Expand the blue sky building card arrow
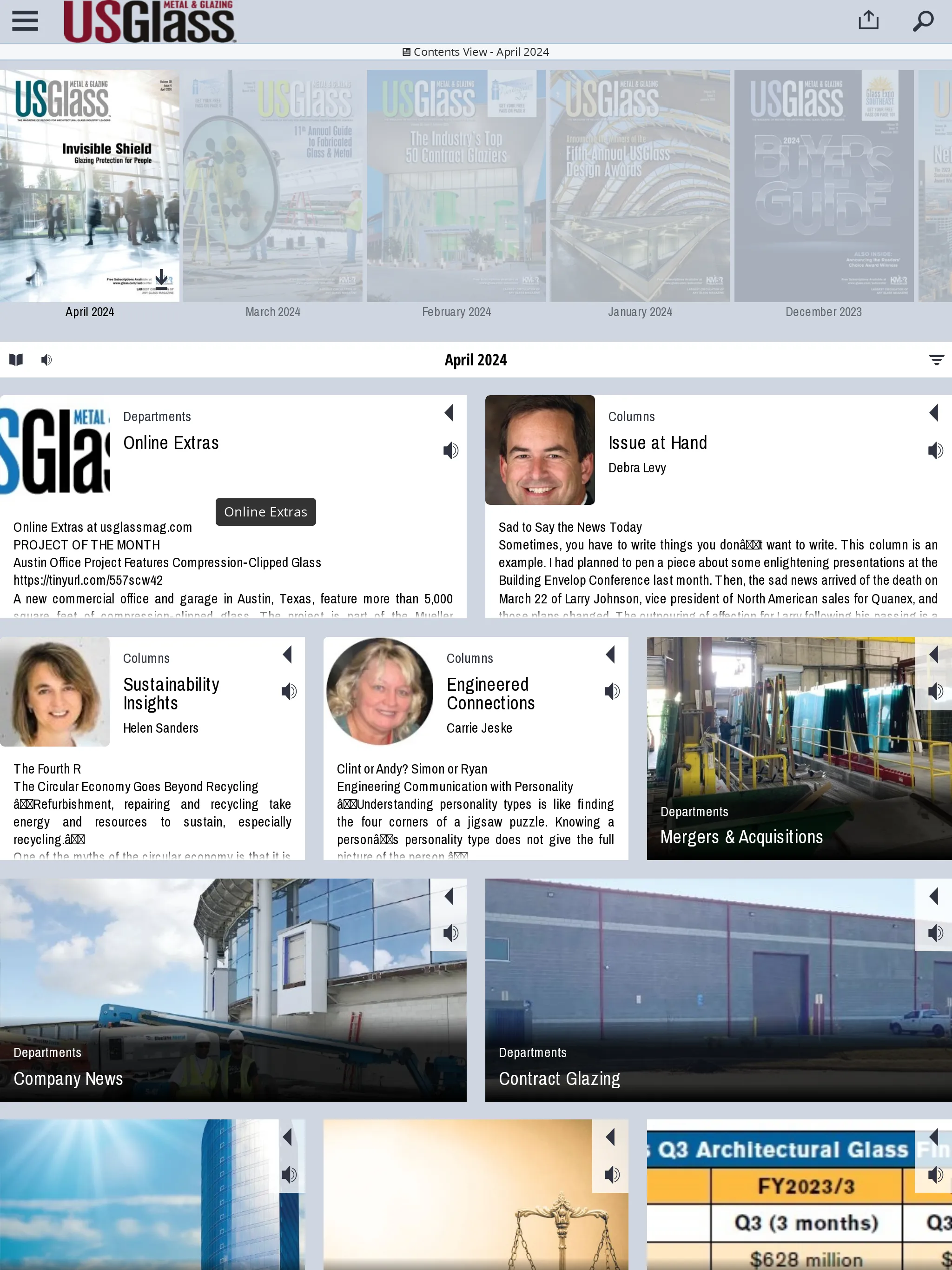The width and height of the screenshot is (952, 1270). click(288, 1137)
